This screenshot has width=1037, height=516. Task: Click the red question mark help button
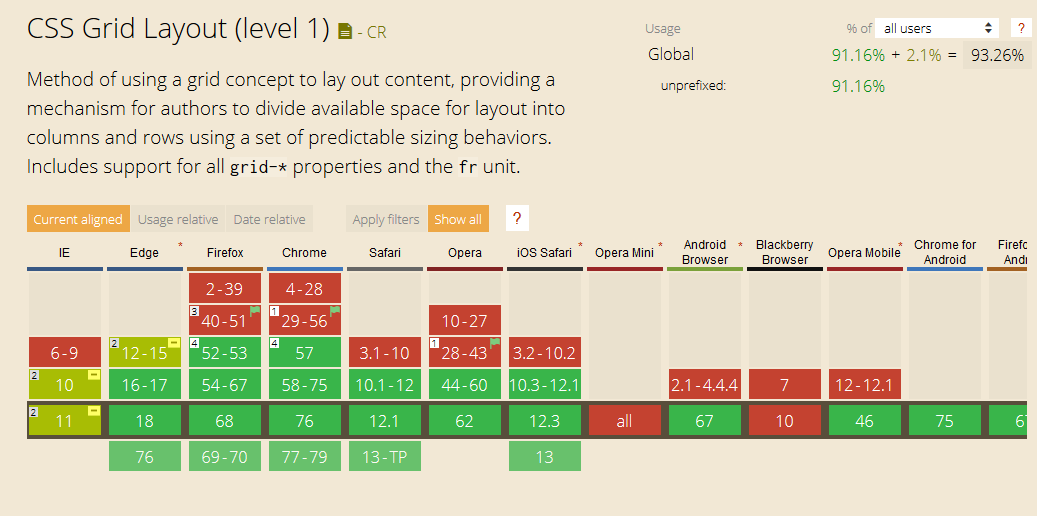518,219
